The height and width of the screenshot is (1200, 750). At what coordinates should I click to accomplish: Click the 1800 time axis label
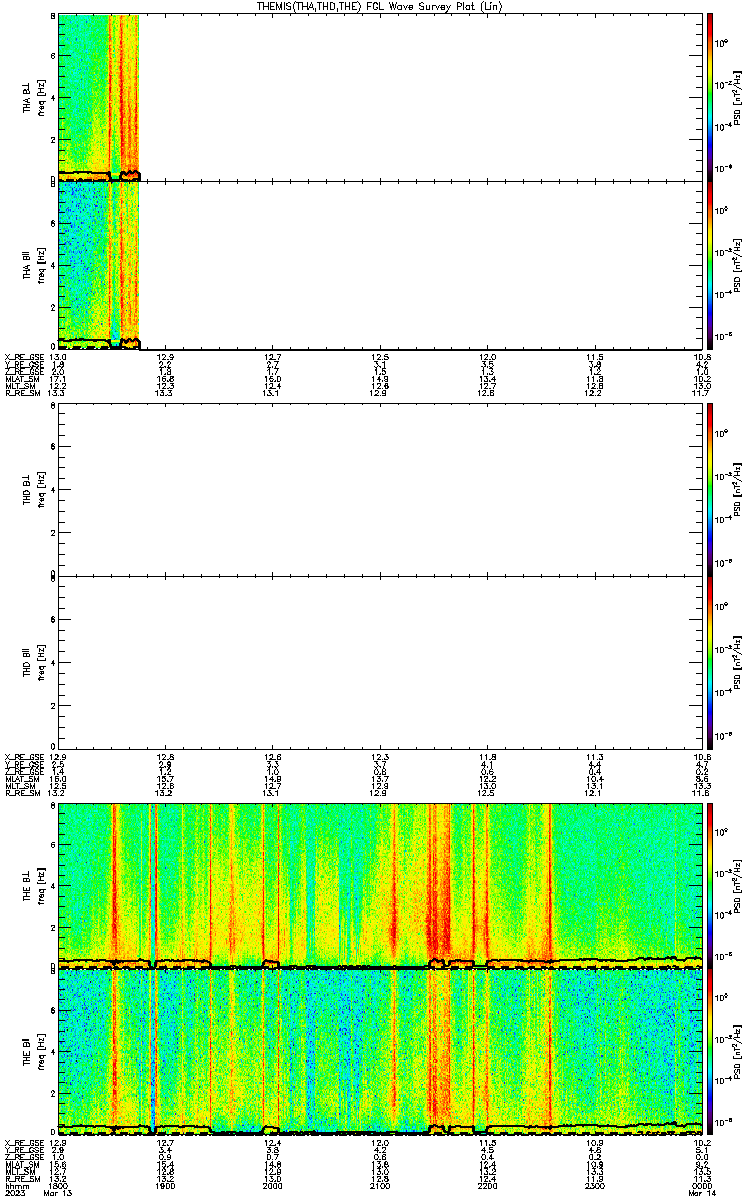coord(59,1185)
